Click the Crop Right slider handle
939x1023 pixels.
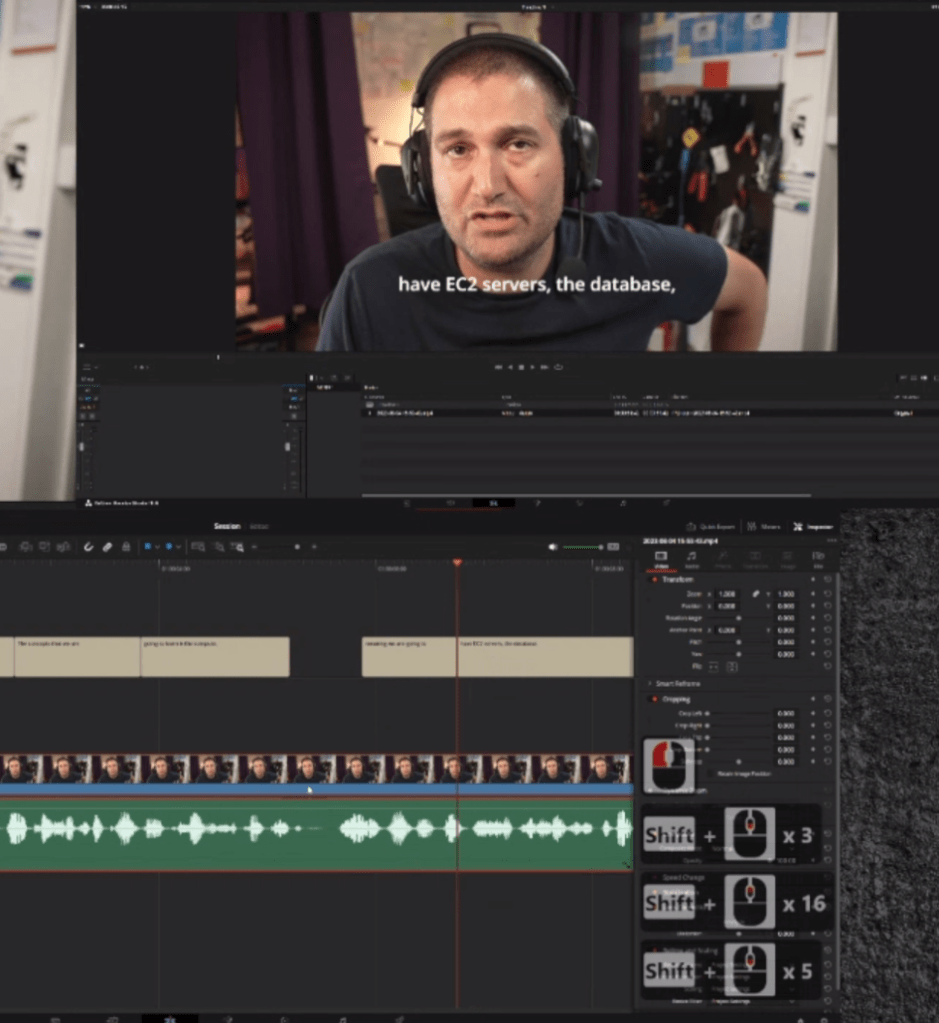pyautogui.click(x=707, y=725)
